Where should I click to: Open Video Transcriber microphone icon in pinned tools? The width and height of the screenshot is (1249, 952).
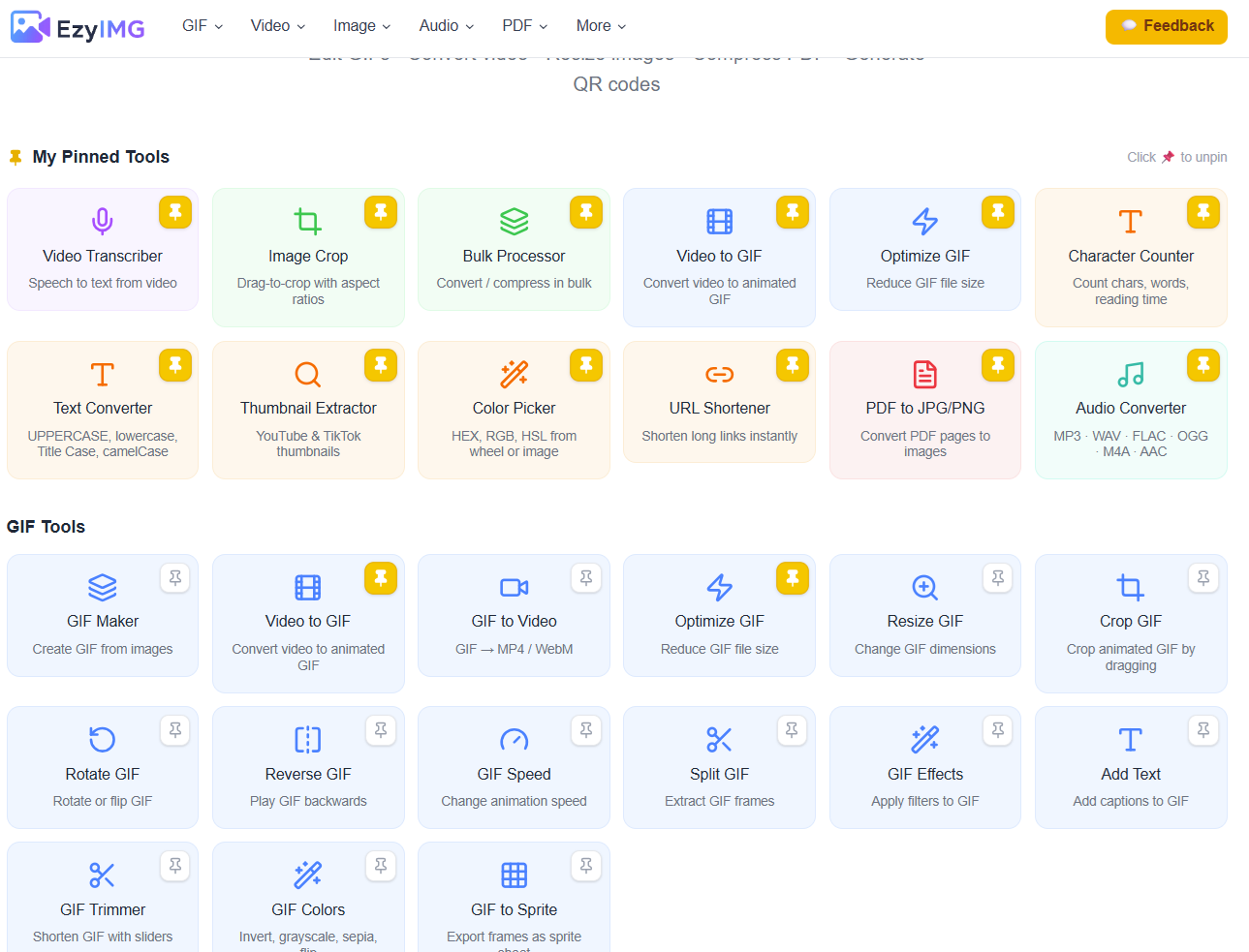tap(103, 222)
